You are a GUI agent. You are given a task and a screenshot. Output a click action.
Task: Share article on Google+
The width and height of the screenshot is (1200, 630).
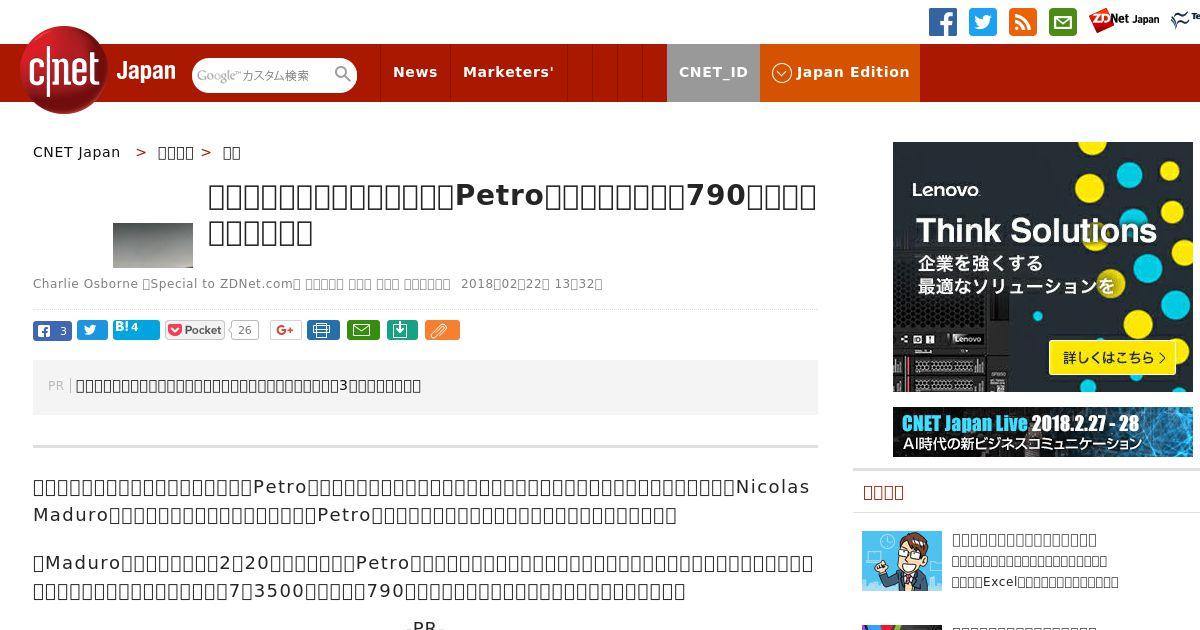(x=286, y=330)
